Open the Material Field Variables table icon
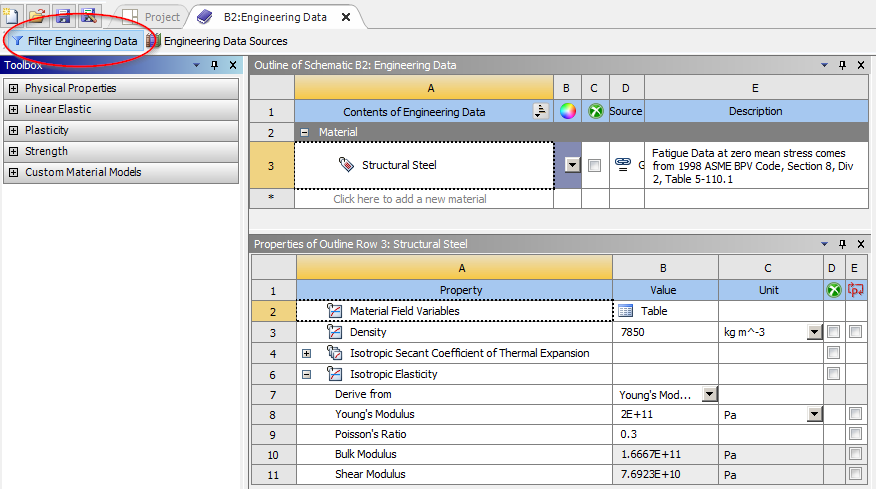 627,311
